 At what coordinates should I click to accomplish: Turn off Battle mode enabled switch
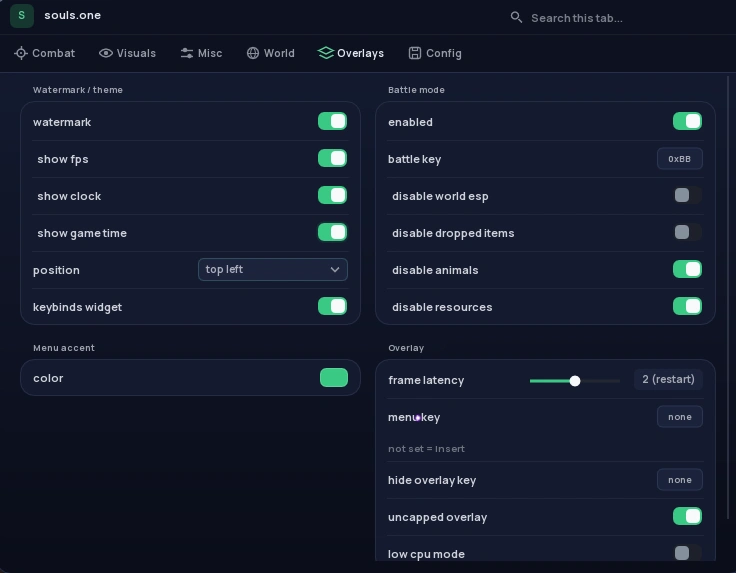[687, 121]
